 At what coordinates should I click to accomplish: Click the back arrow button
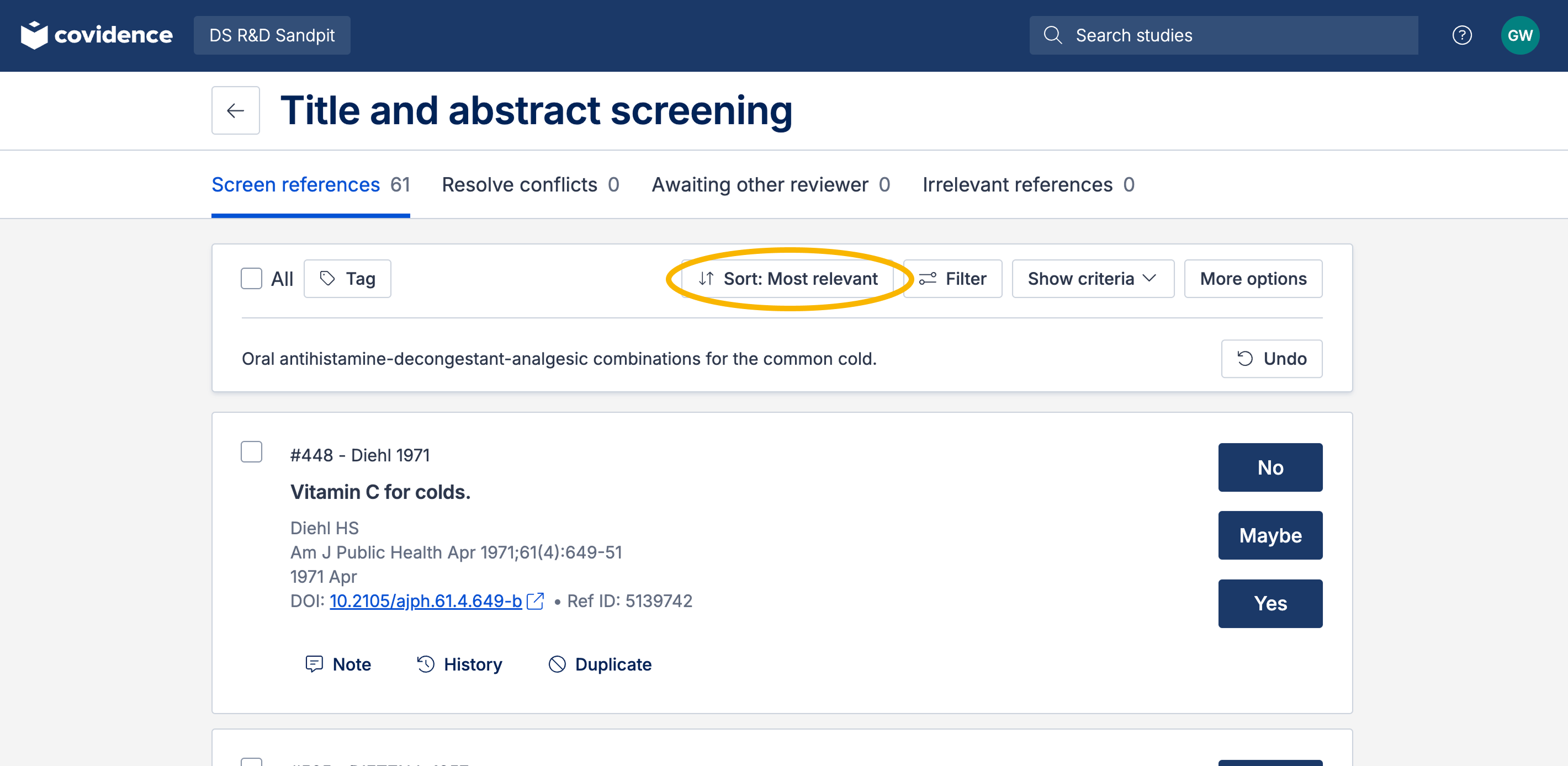pyautogui.click(x=235, y=110)
